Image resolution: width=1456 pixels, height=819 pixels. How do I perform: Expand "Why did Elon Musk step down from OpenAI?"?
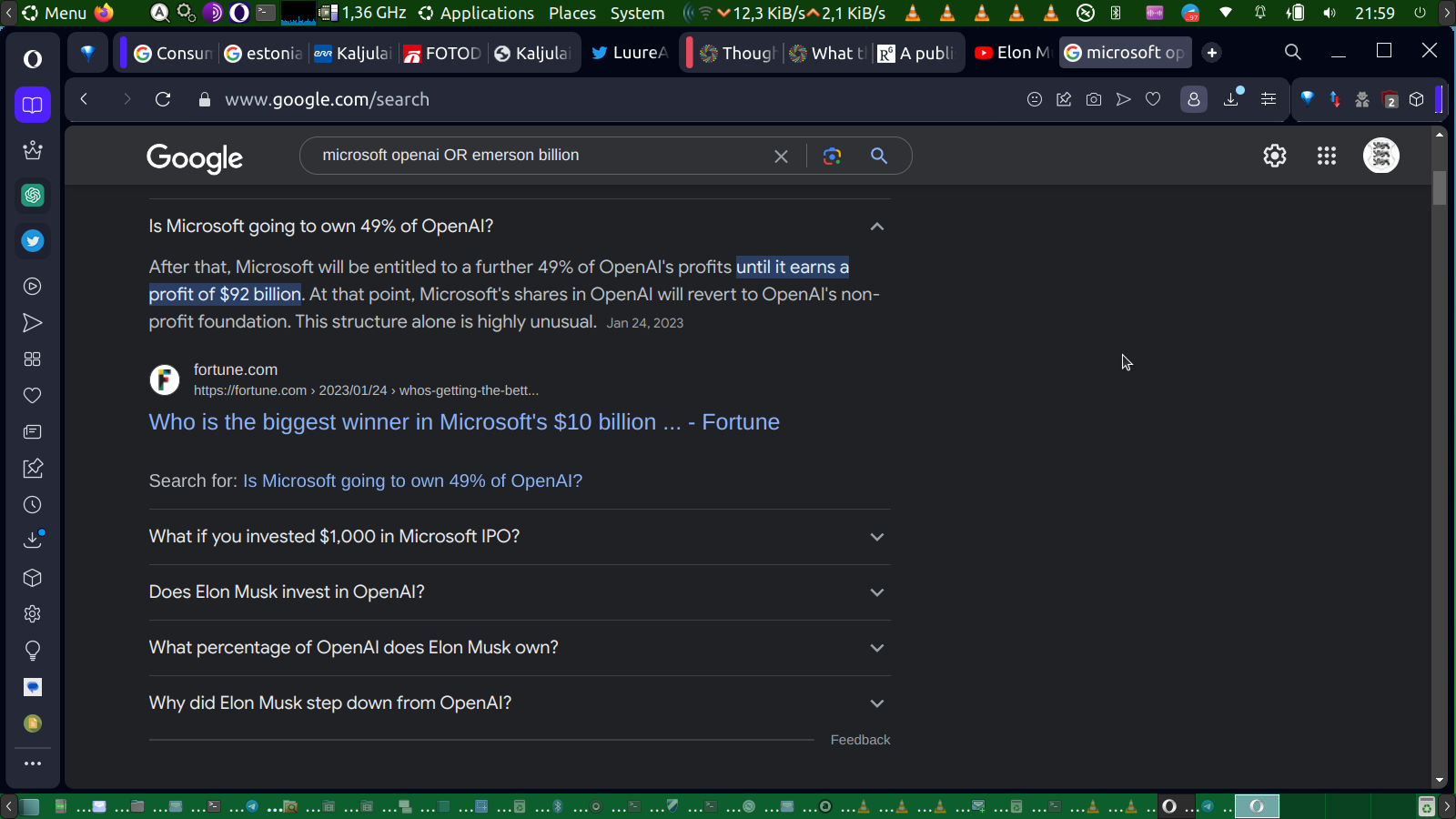(876, 703)
